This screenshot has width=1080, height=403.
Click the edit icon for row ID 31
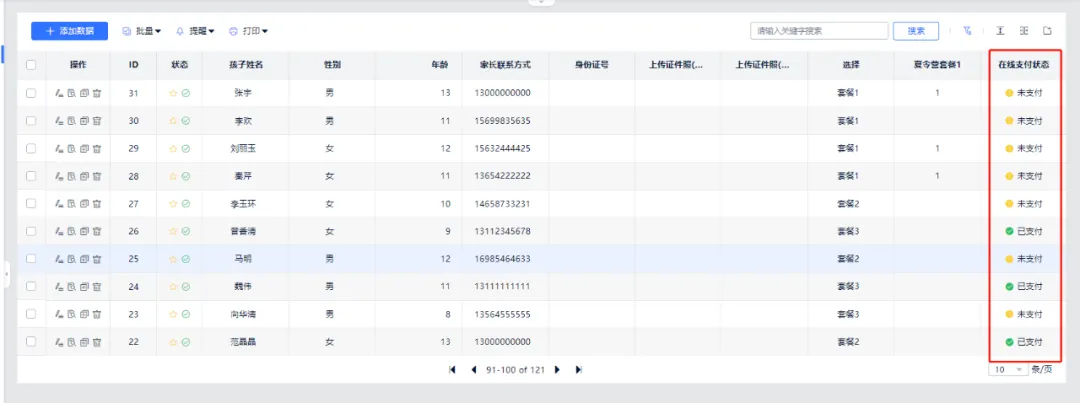(59, 93)
